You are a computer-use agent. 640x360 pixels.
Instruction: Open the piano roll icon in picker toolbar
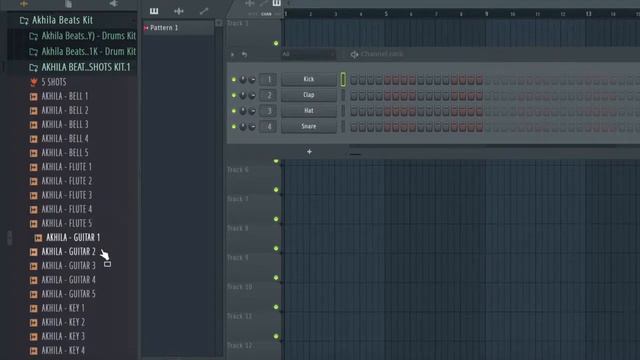[154, 11]
